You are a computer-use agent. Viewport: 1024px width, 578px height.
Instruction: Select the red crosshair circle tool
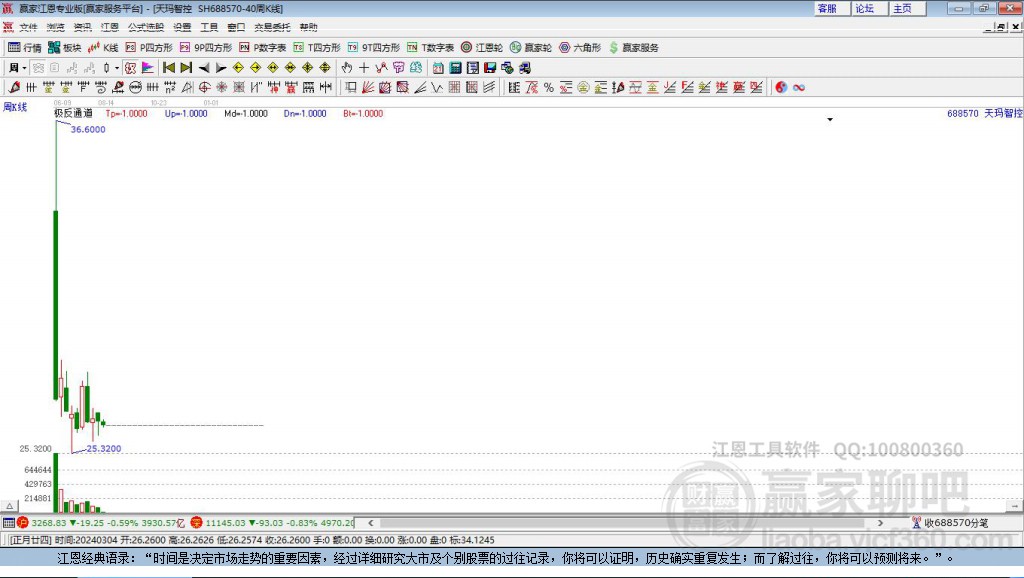coord(204,87)
